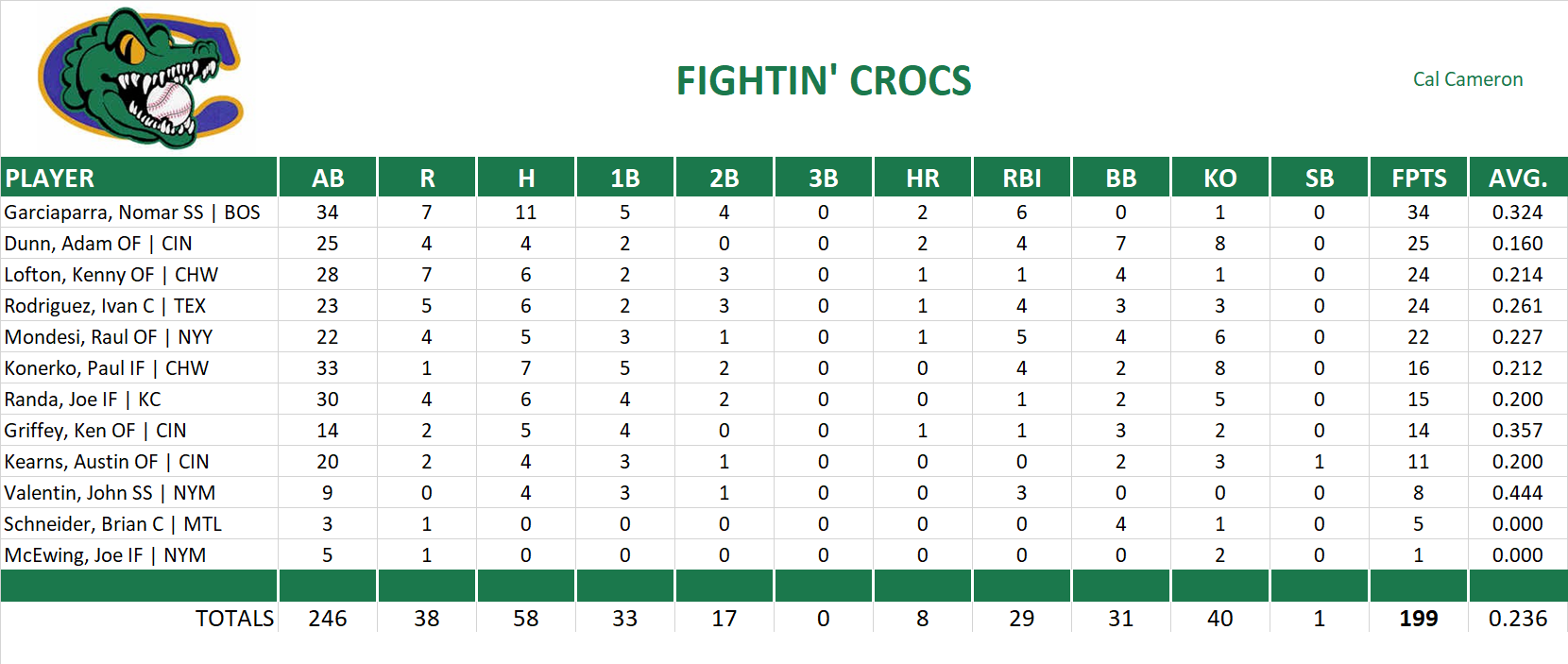Select the Garciaparra, Nomar player row
This screenshot has width=1568, height=664.
click(x=132, y=213)
